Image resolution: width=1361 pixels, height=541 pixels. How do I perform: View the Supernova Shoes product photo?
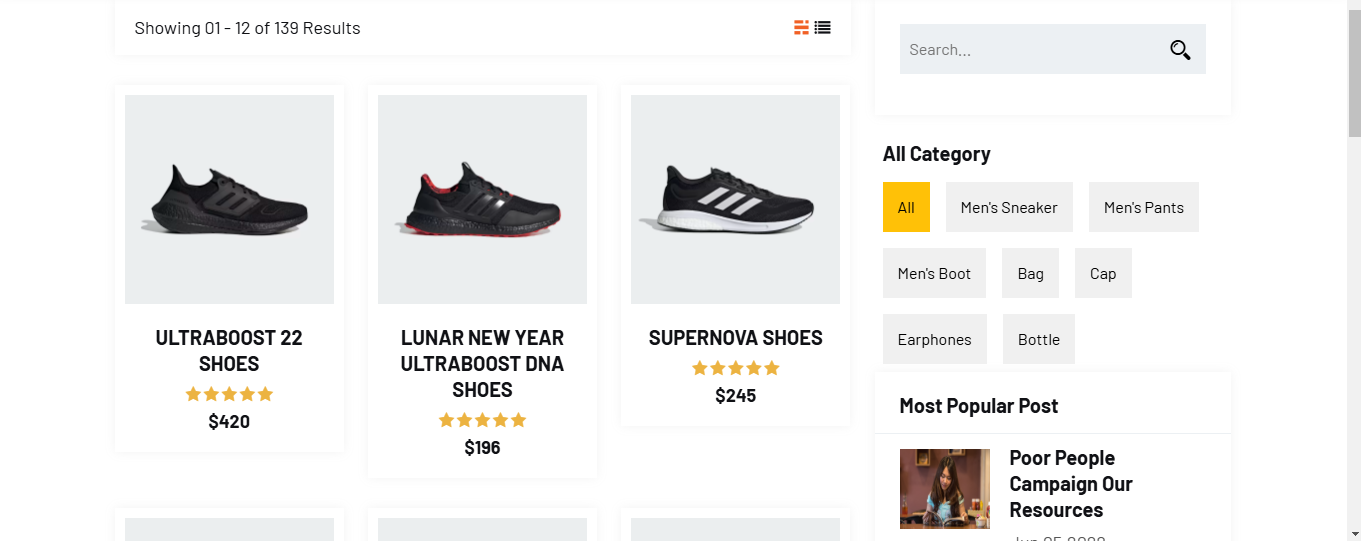point(735,199)
